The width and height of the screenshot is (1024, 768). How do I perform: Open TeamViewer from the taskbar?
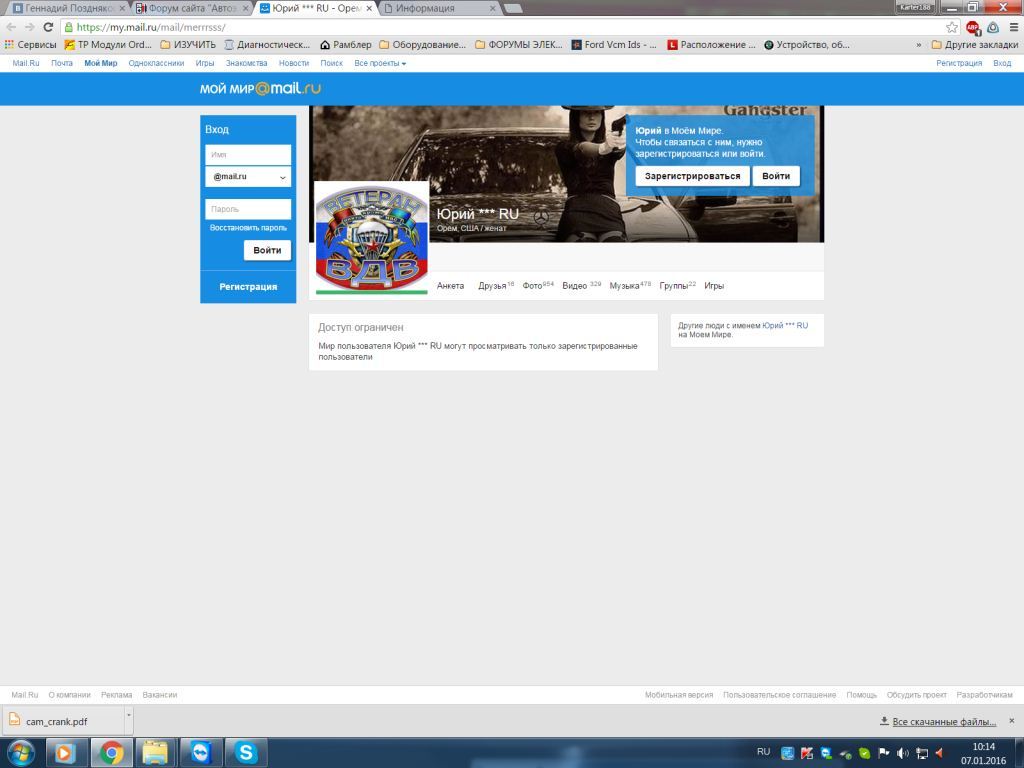200,752
